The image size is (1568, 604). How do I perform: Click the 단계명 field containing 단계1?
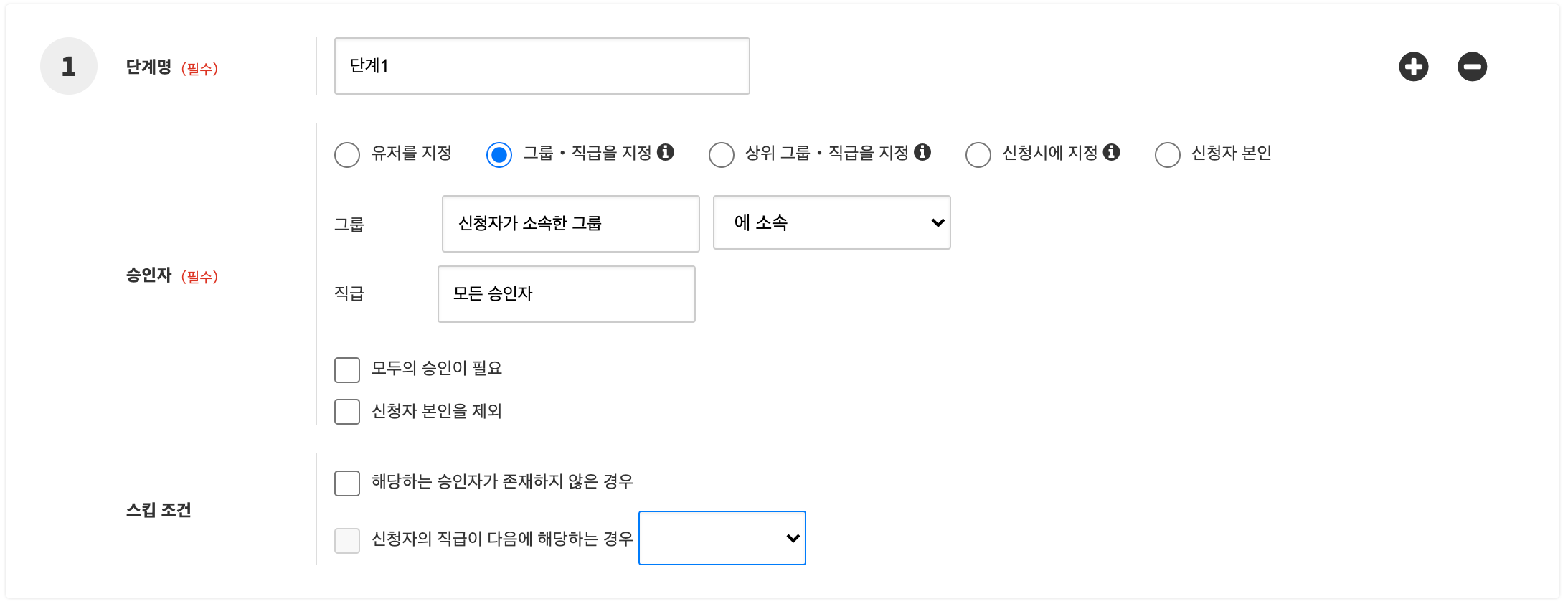coord(542,66)
